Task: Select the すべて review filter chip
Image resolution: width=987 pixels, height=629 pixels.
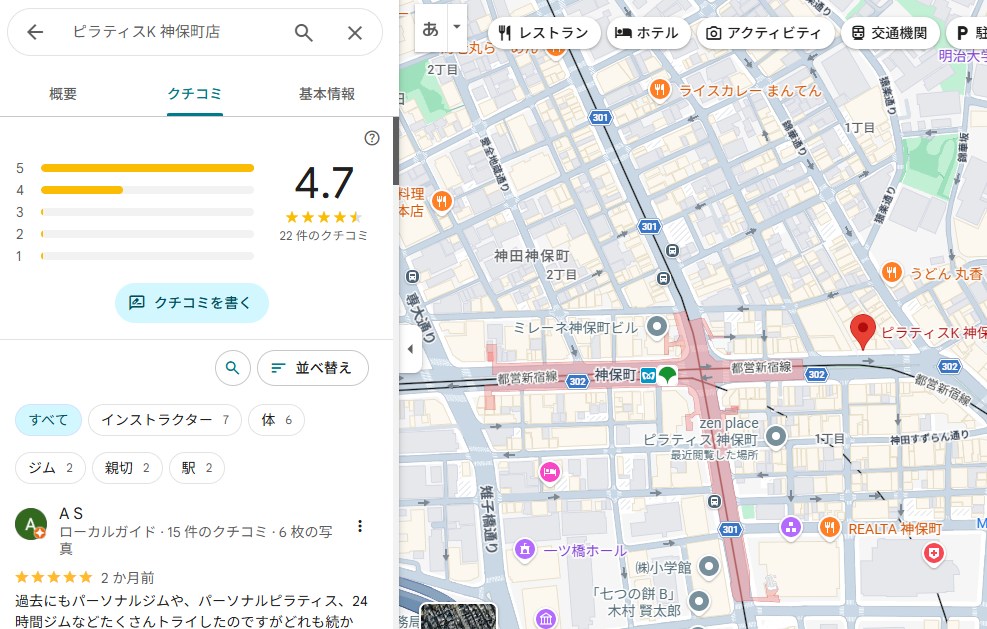Action: (48, 420)
